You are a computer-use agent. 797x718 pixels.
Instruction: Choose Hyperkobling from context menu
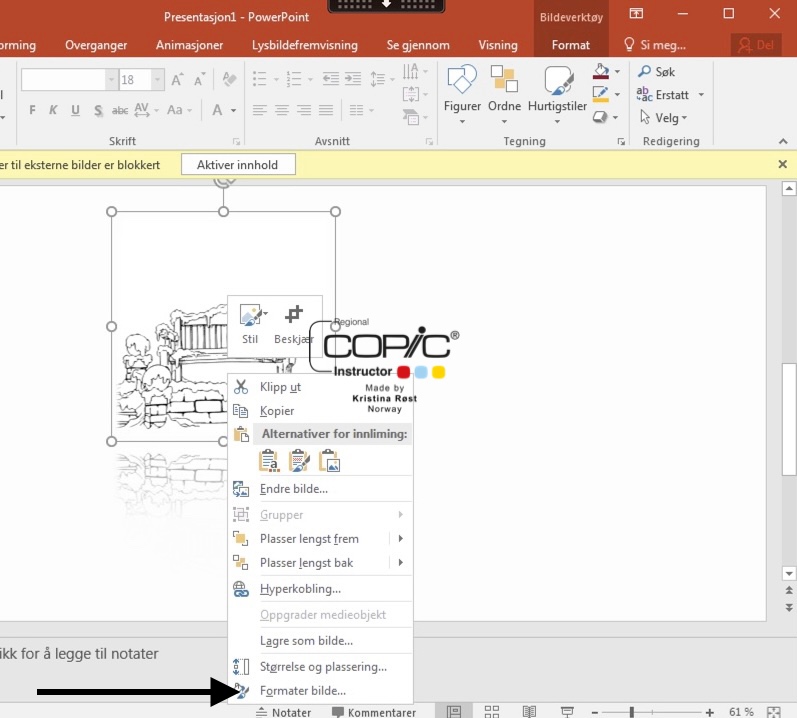(x=321, y=588)
